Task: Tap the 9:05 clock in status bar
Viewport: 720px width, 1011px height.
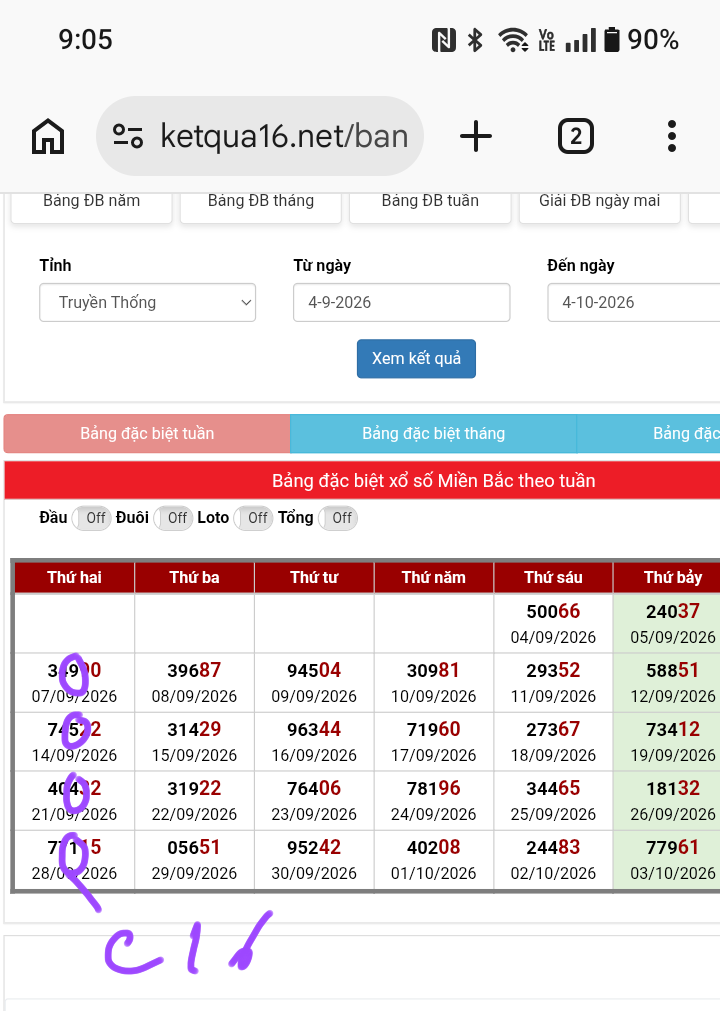Action: pos(86,40)
